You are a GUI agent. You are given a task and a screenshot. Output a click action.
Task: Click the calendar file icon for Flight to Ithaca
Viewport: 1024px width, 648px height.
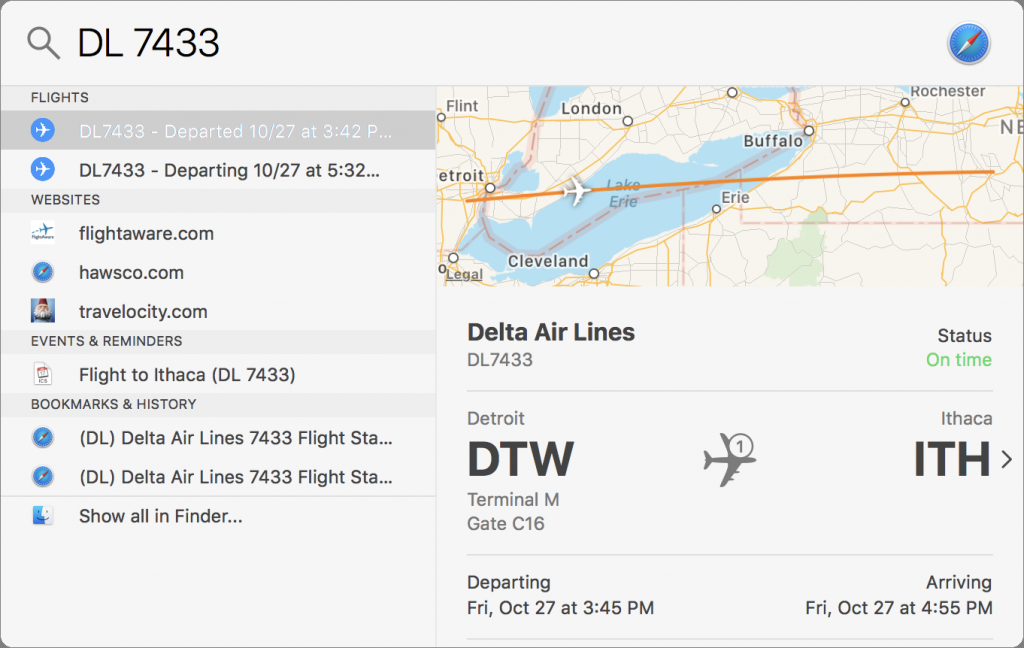tap(43, 374)
